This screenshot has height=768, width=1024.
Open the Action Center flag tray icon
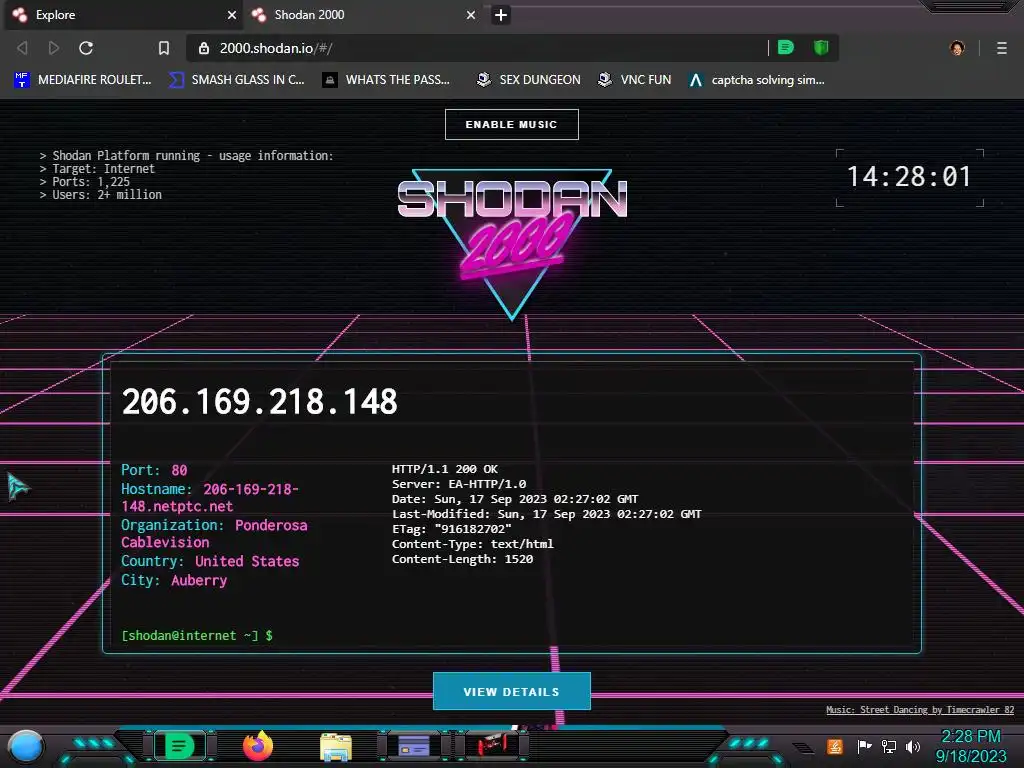coord(864,746)
